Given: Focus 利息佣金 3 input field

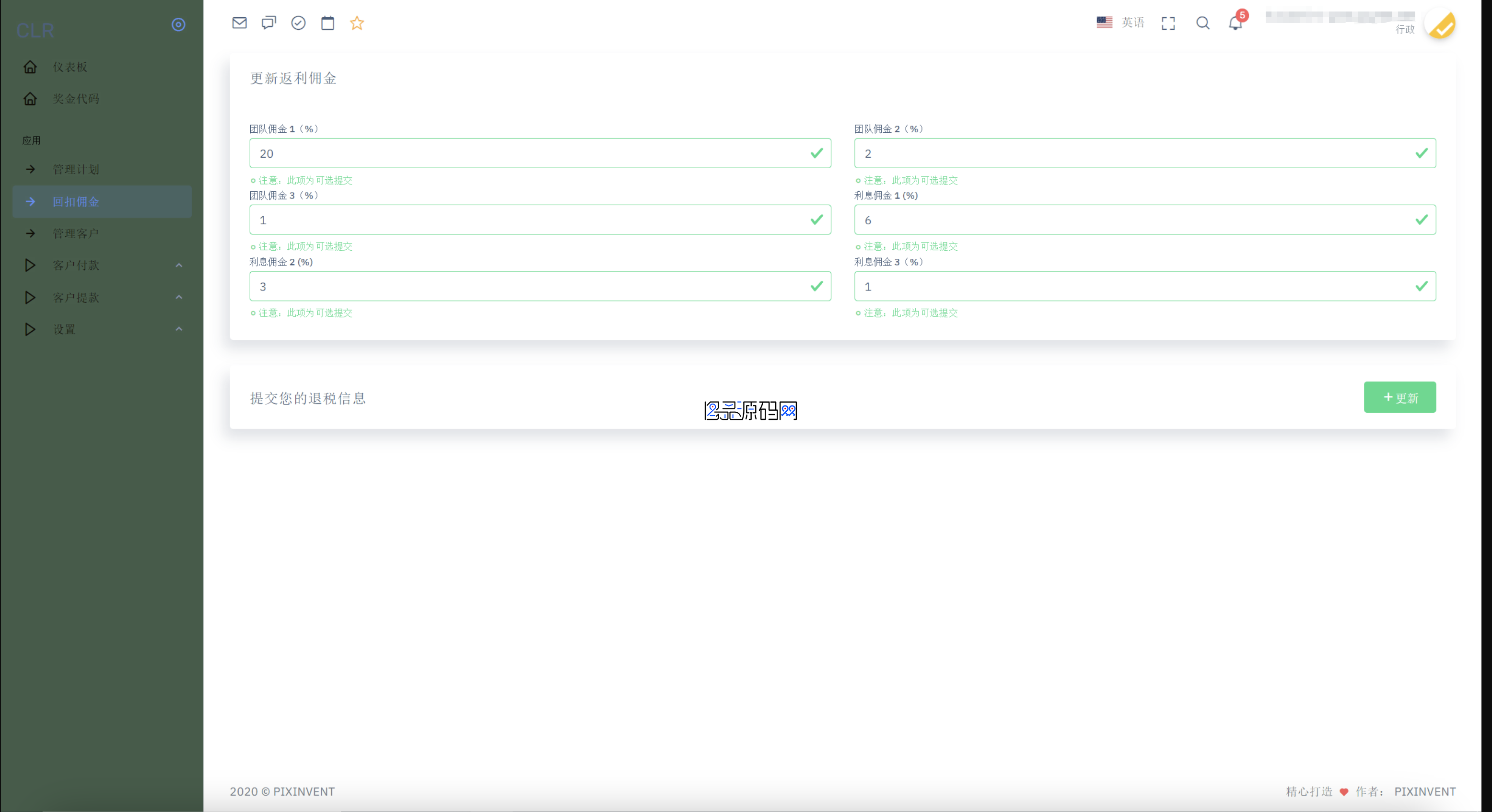Looking at the screenshot, I should (x=1144, y=286).
